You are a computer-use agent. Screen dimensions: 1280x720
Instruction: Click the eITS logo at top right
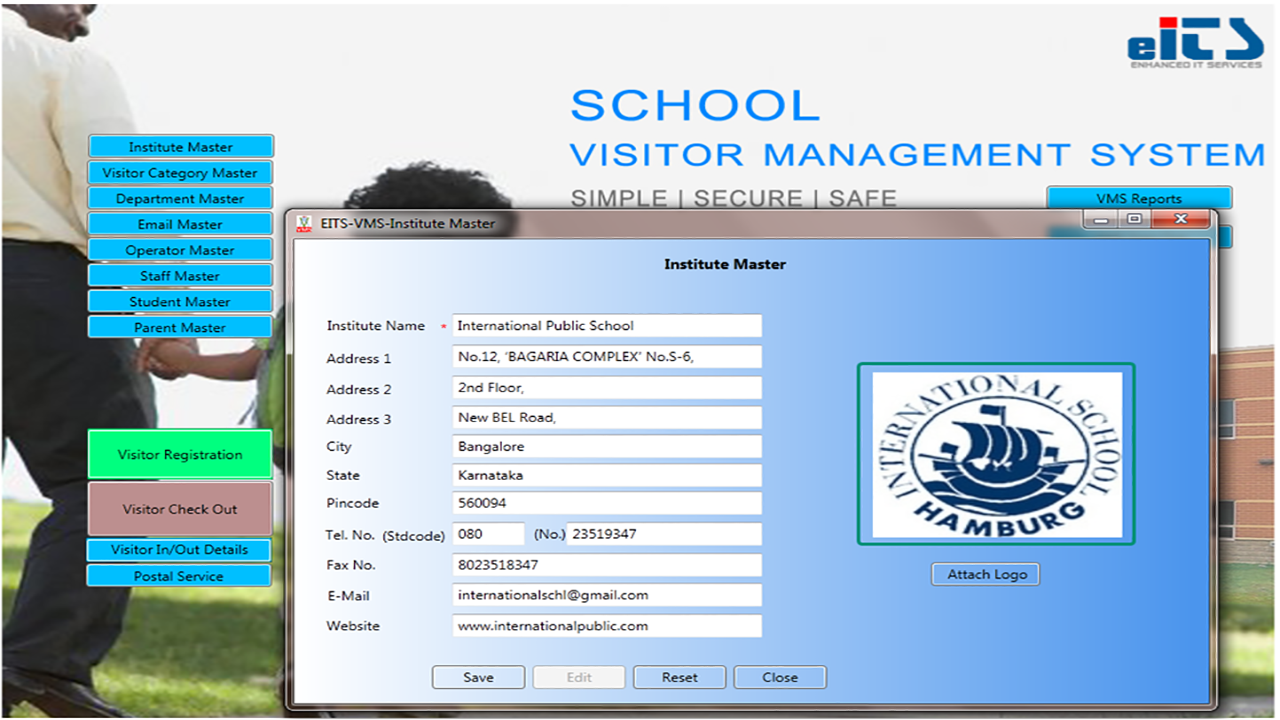pyautogui.click(x=1195, y=43)
